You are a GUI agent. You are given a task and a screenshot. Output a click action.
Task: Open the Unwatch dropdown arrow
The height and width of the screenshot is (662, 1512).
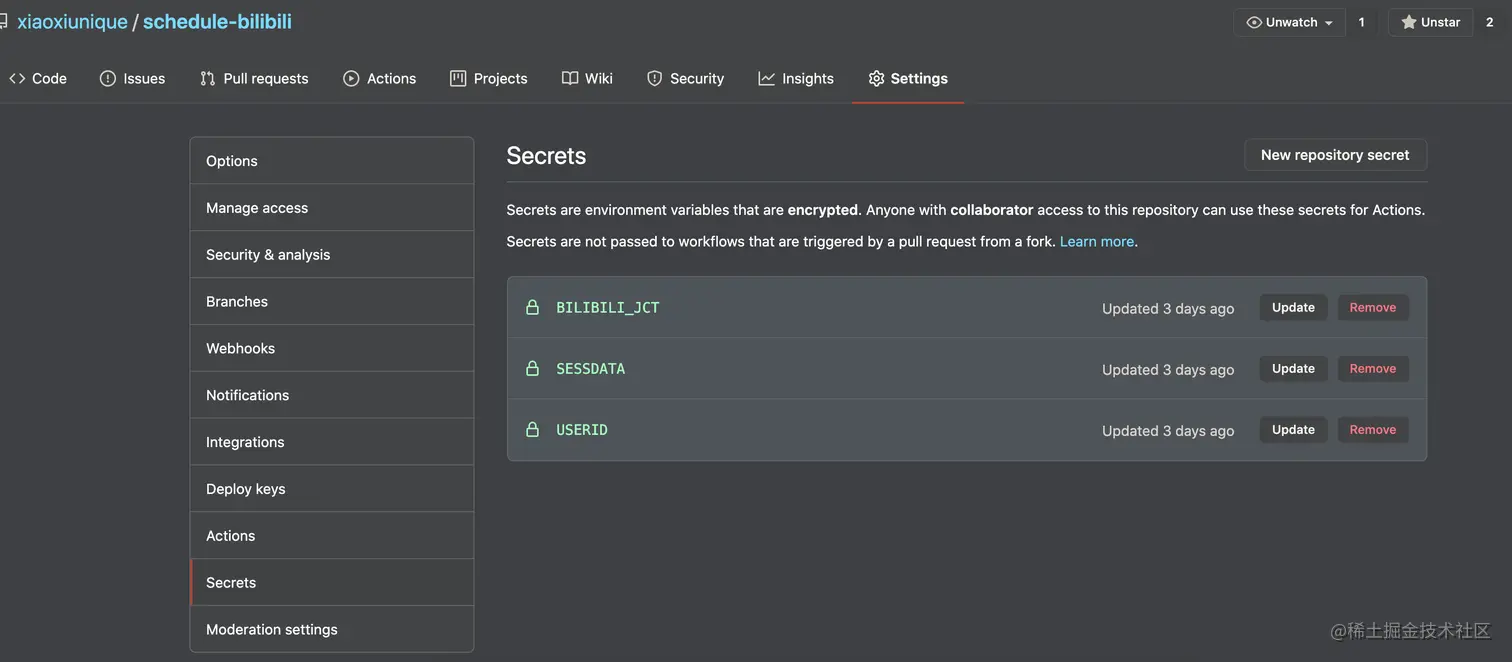click(x=1329, y=23)
